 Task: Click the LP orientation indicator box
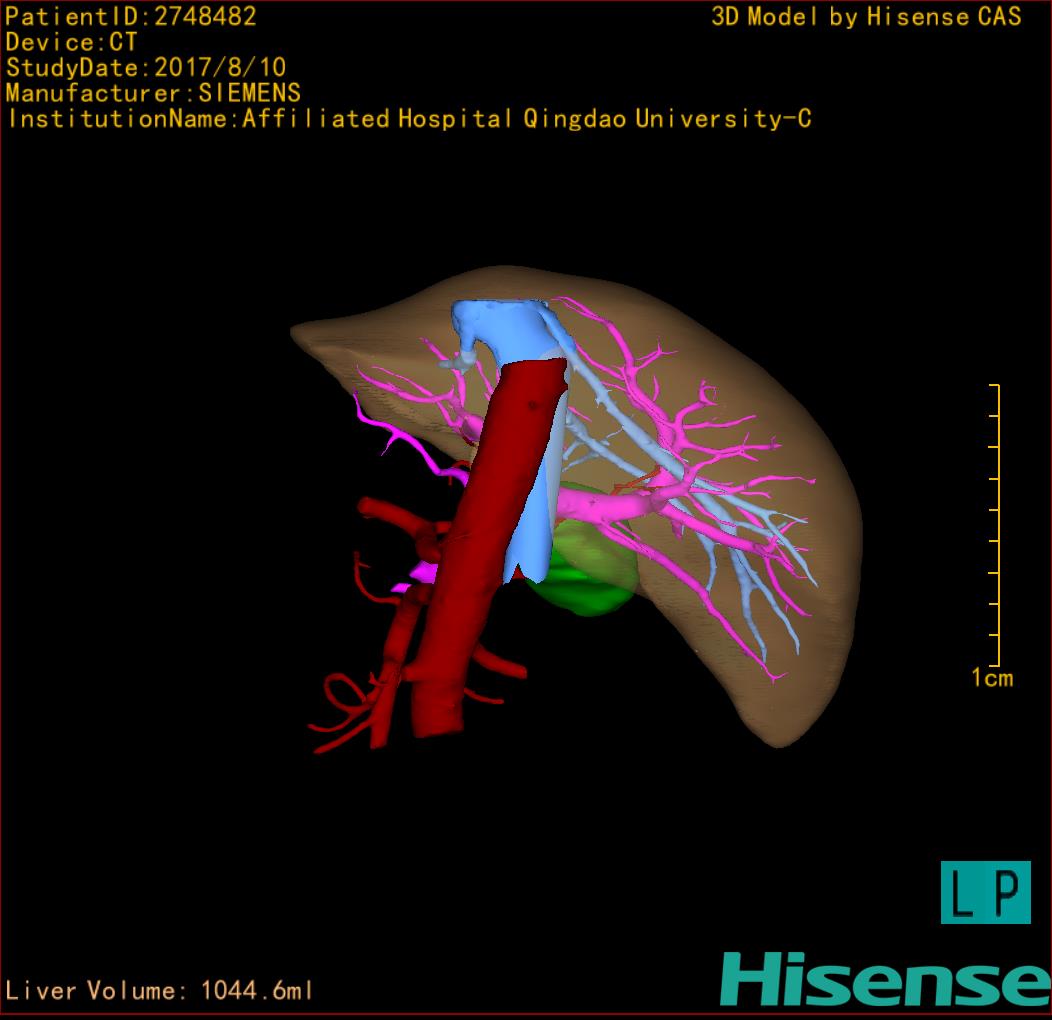985,892
